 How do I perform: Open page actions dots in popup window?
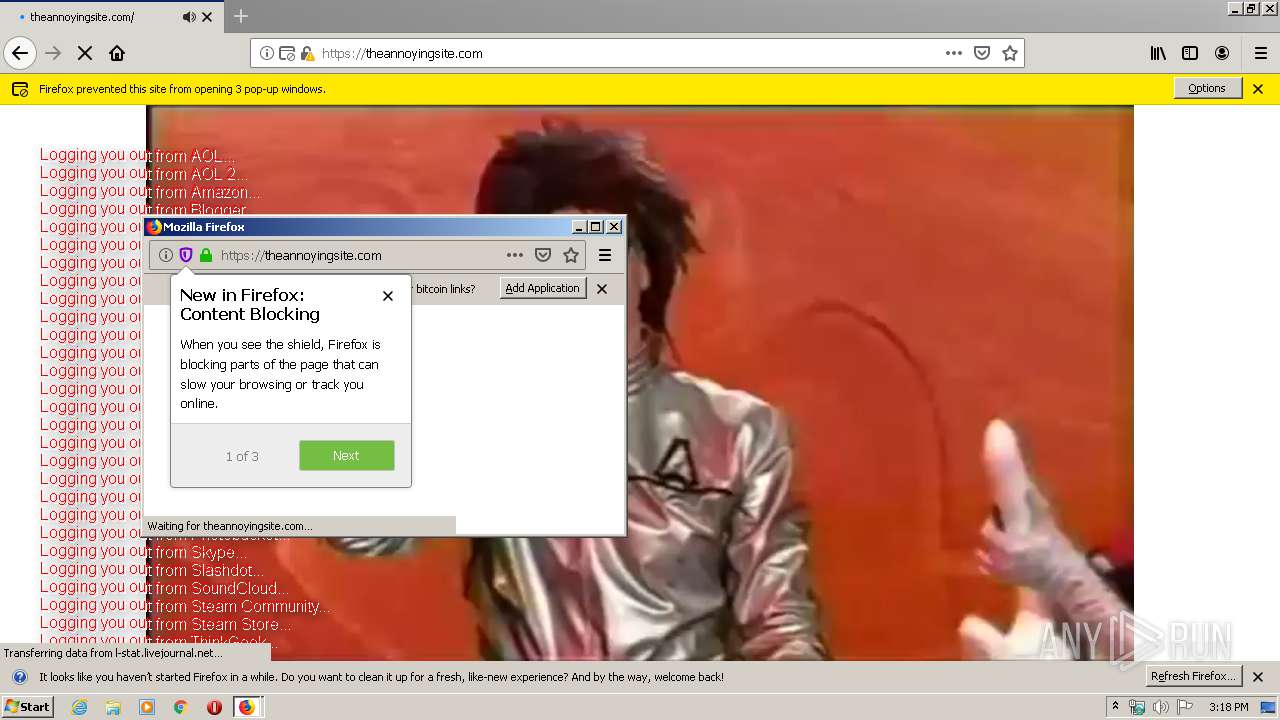tap(515, 255)
